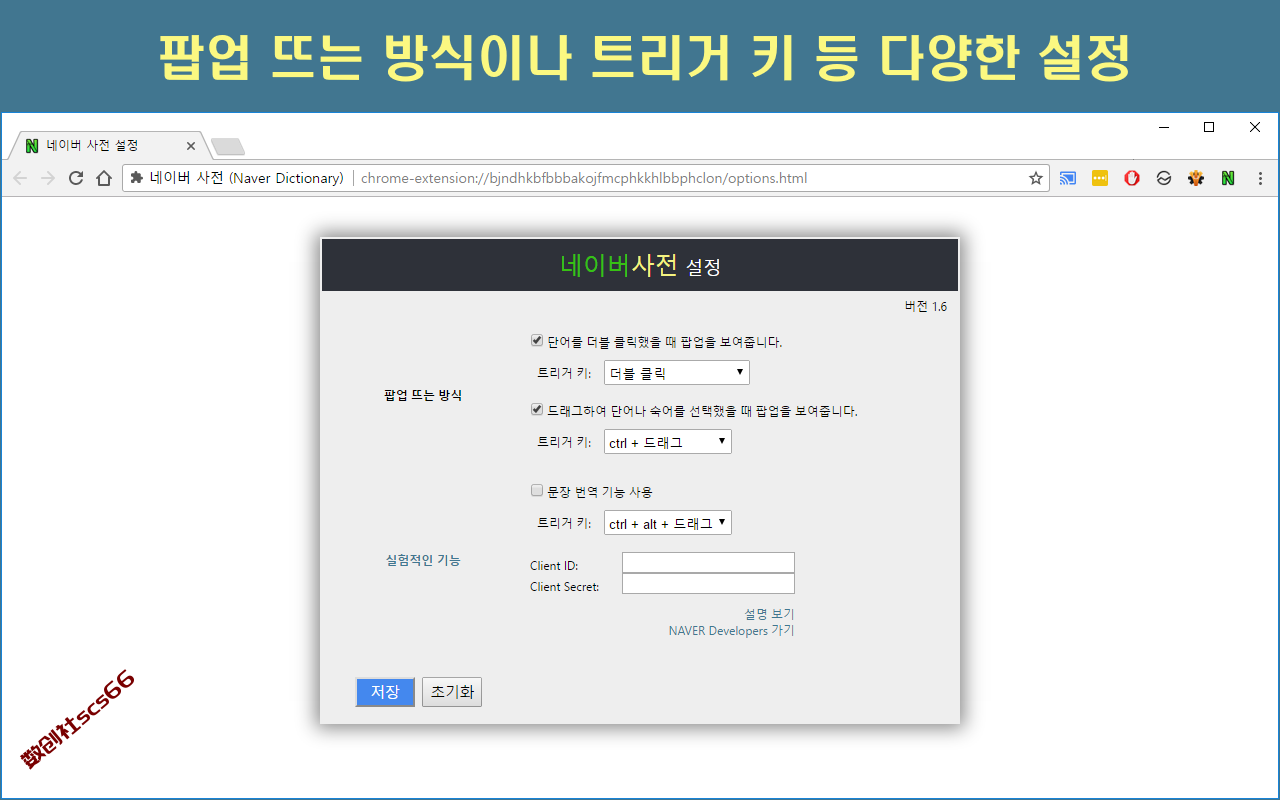Viewport: 1280px width, 800px height.
Task: Go to the home page icon
Action: [103, 178]
